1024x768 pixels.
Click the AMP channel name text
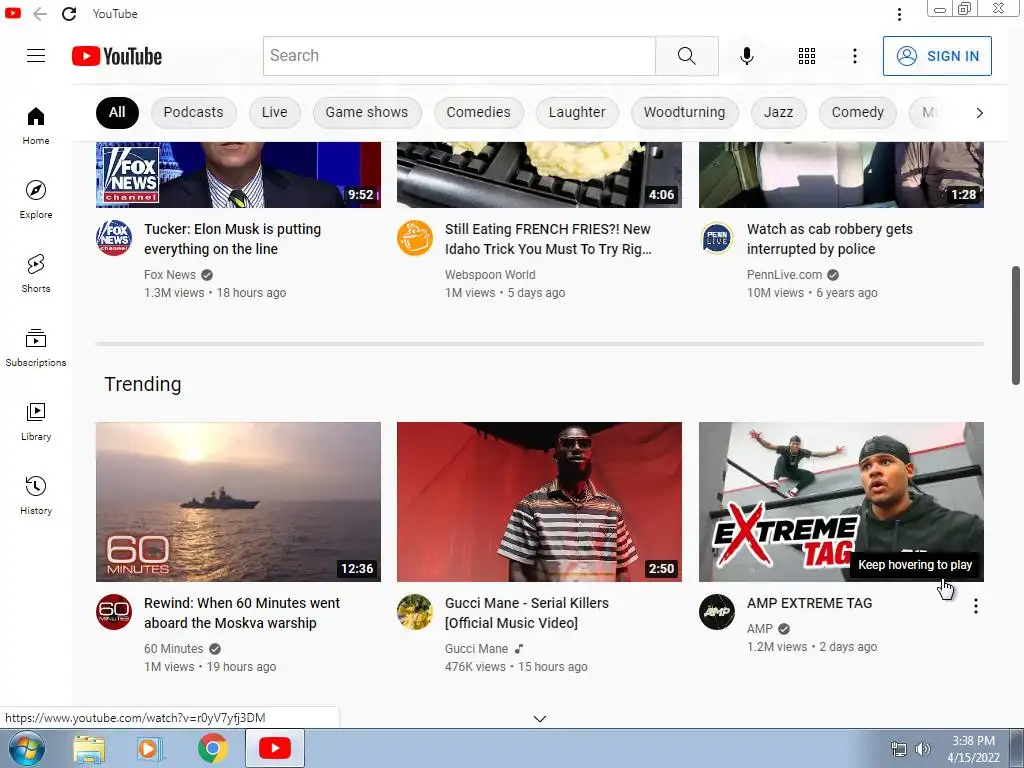coord(760,629)
